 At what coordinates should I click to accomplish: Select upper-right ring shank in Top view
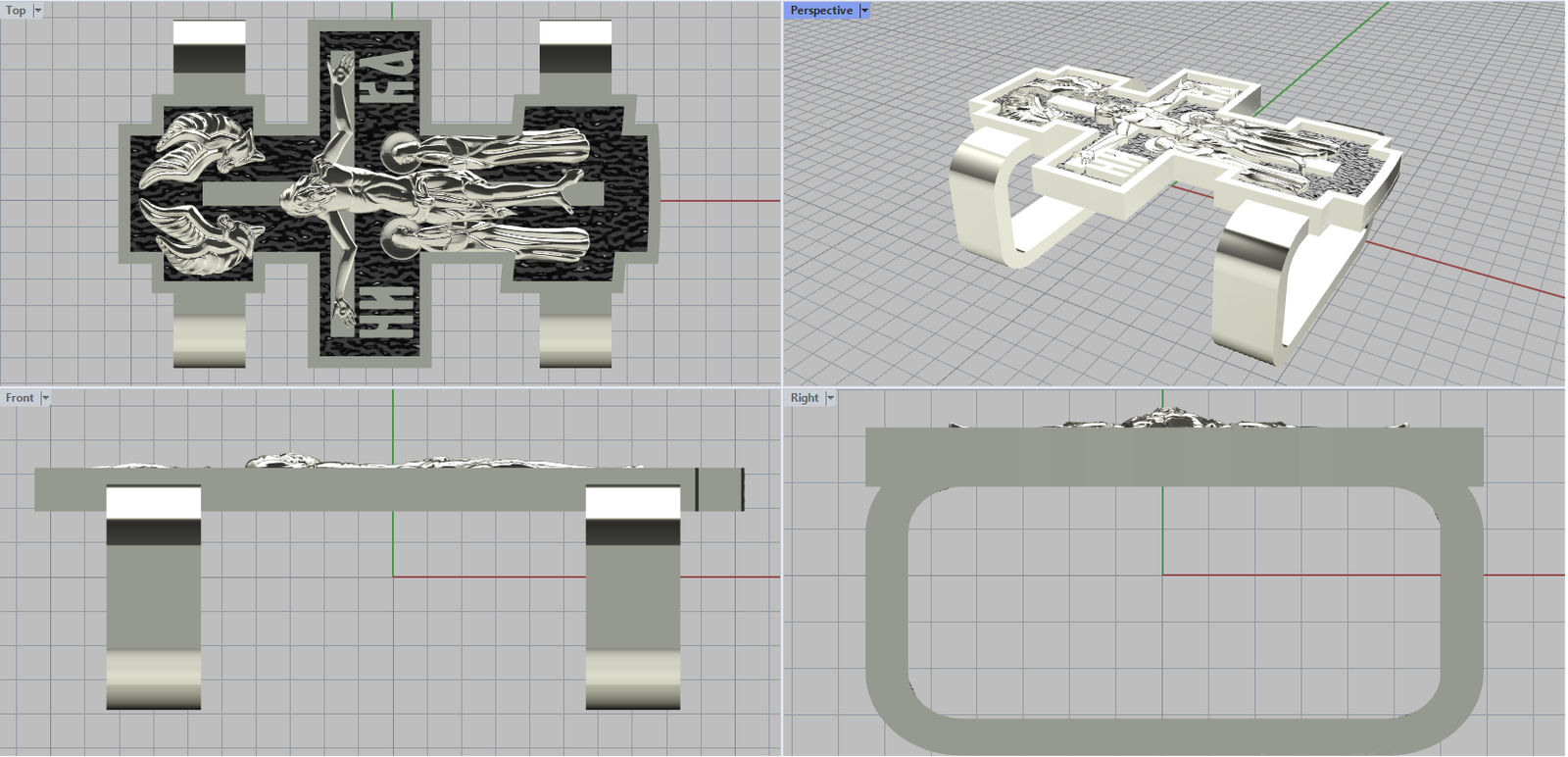pyautogui.click(x=575, y=57)
